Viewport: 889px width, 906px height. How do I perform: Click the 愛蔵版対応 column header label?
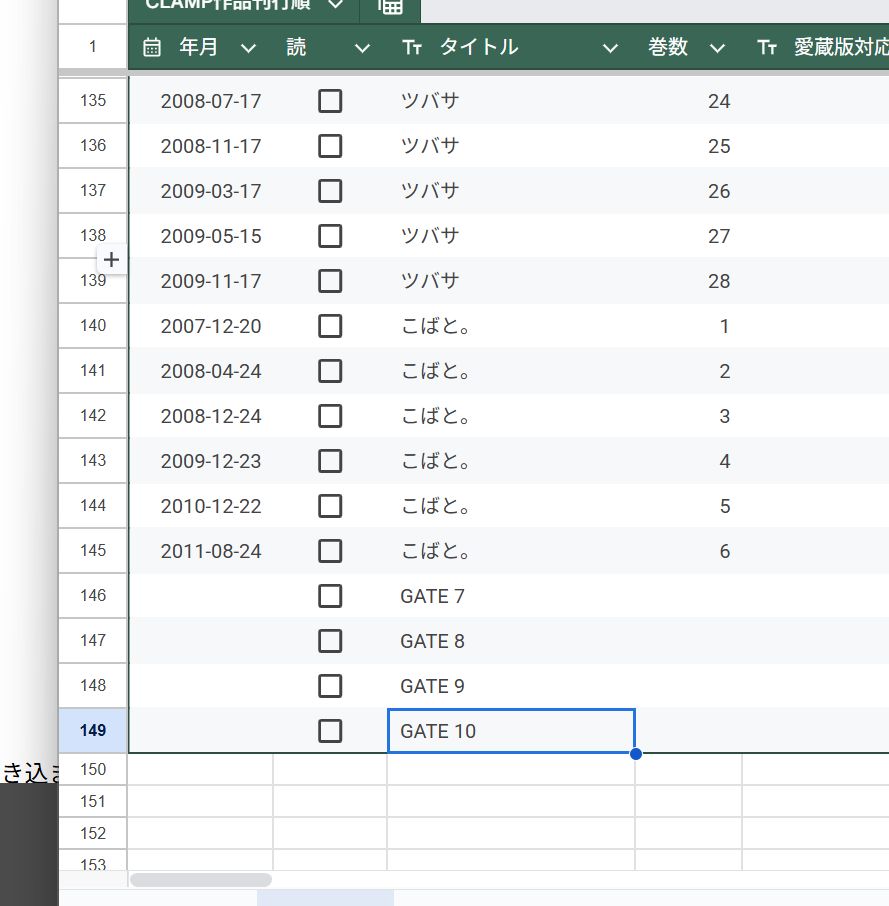point(841,47)
